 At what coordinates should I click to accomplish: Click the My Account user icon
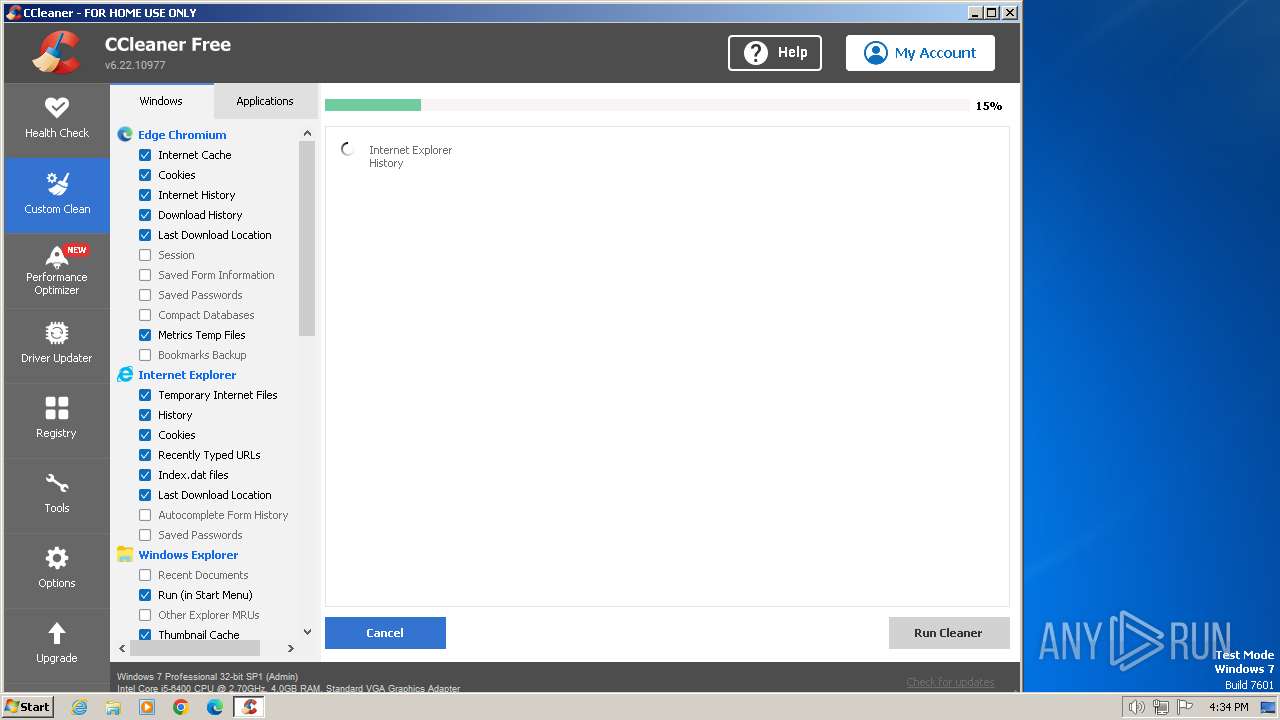coord(875,53)
